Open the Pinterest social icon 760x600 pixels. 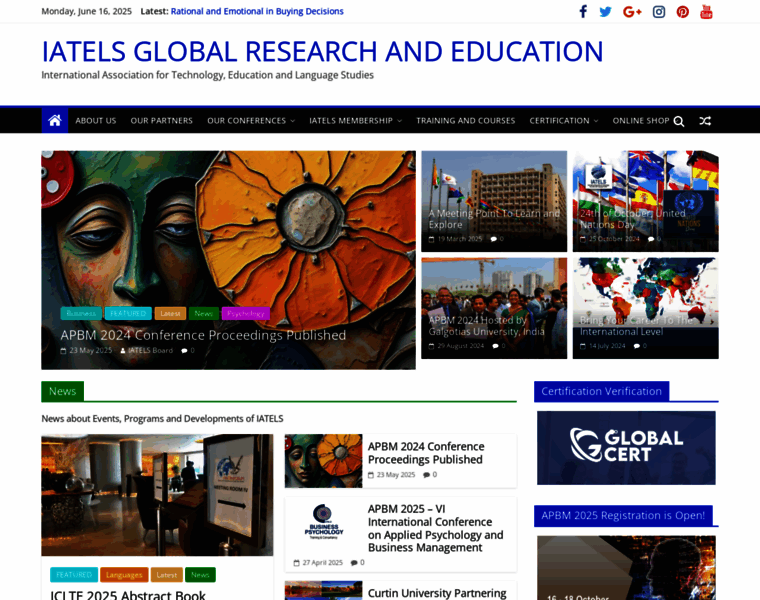tap(682, 12)
